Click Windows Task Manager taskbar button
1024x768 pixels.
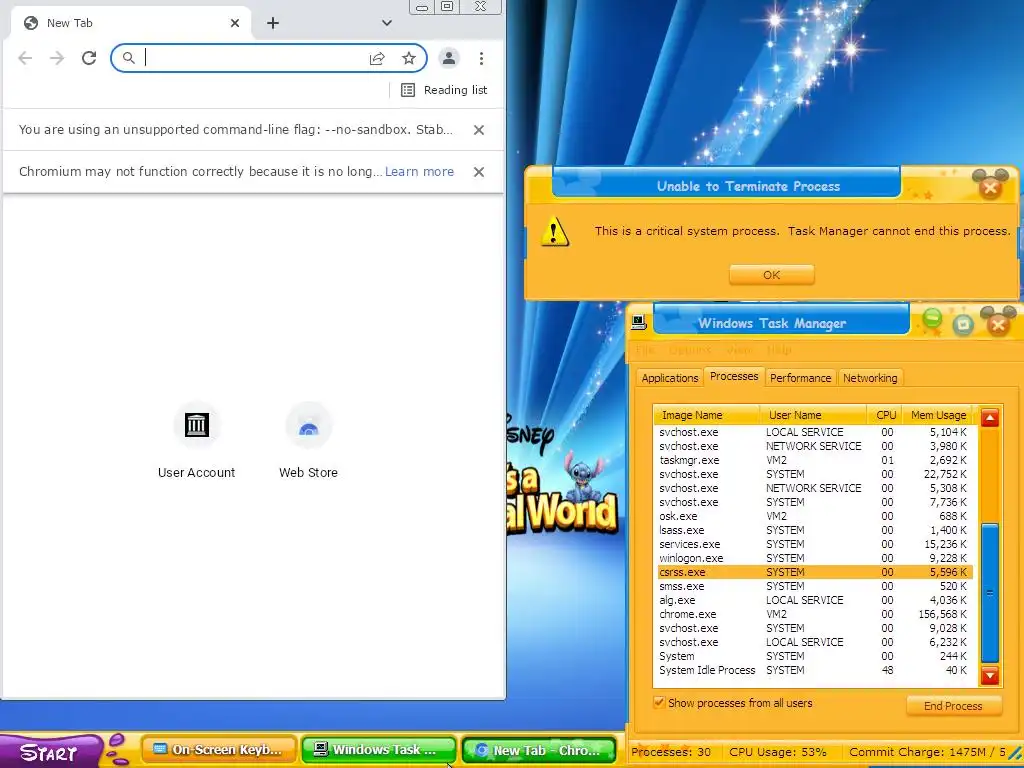(x=379, y=750)
